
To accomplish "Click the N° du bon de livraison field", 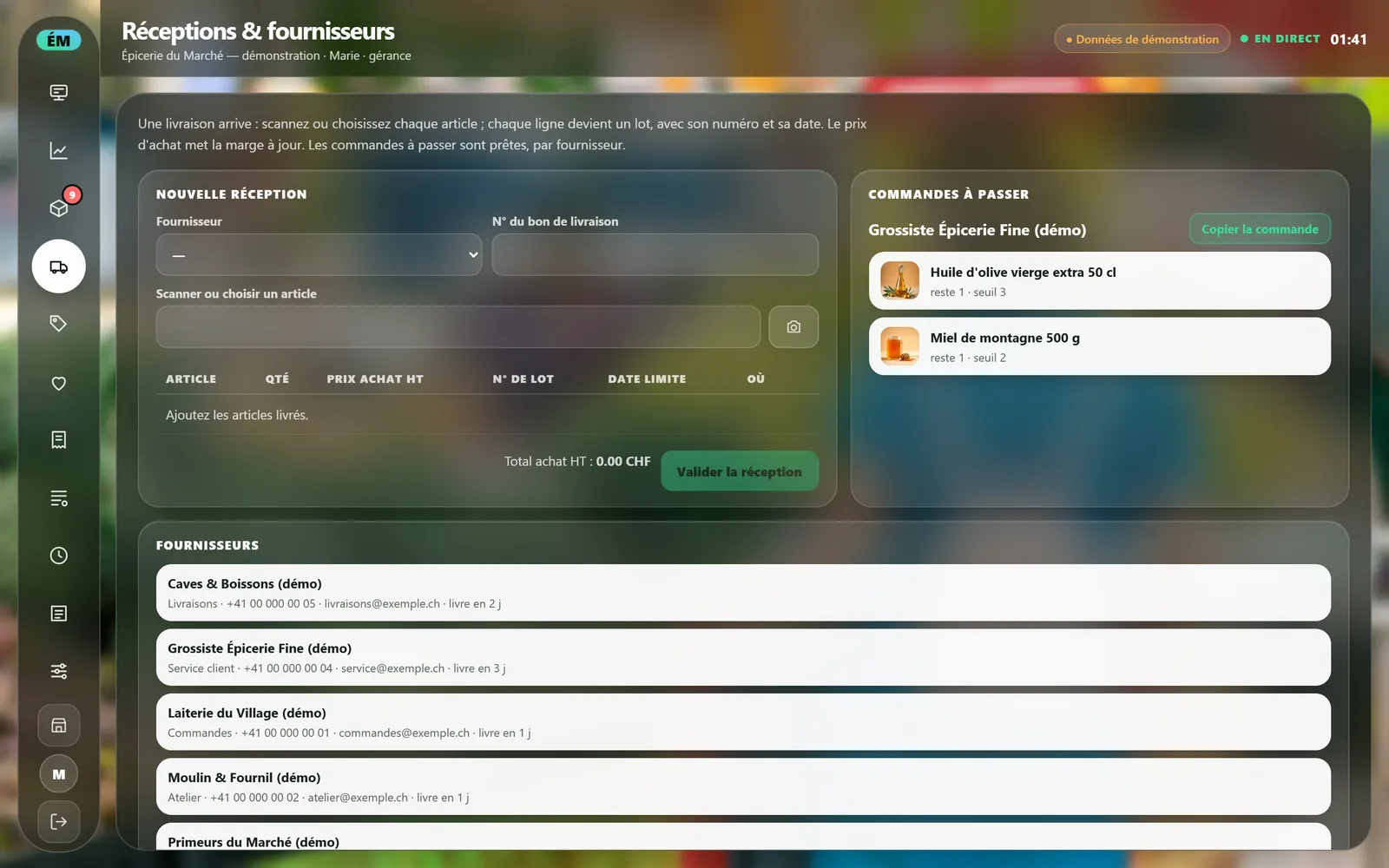I will (x=655, y=255).
